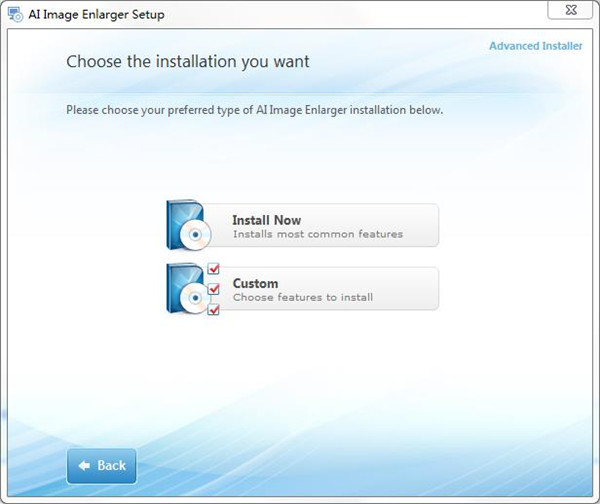
Task: Close the AI Image Enlarger Setup window
Action: [571, 10]
